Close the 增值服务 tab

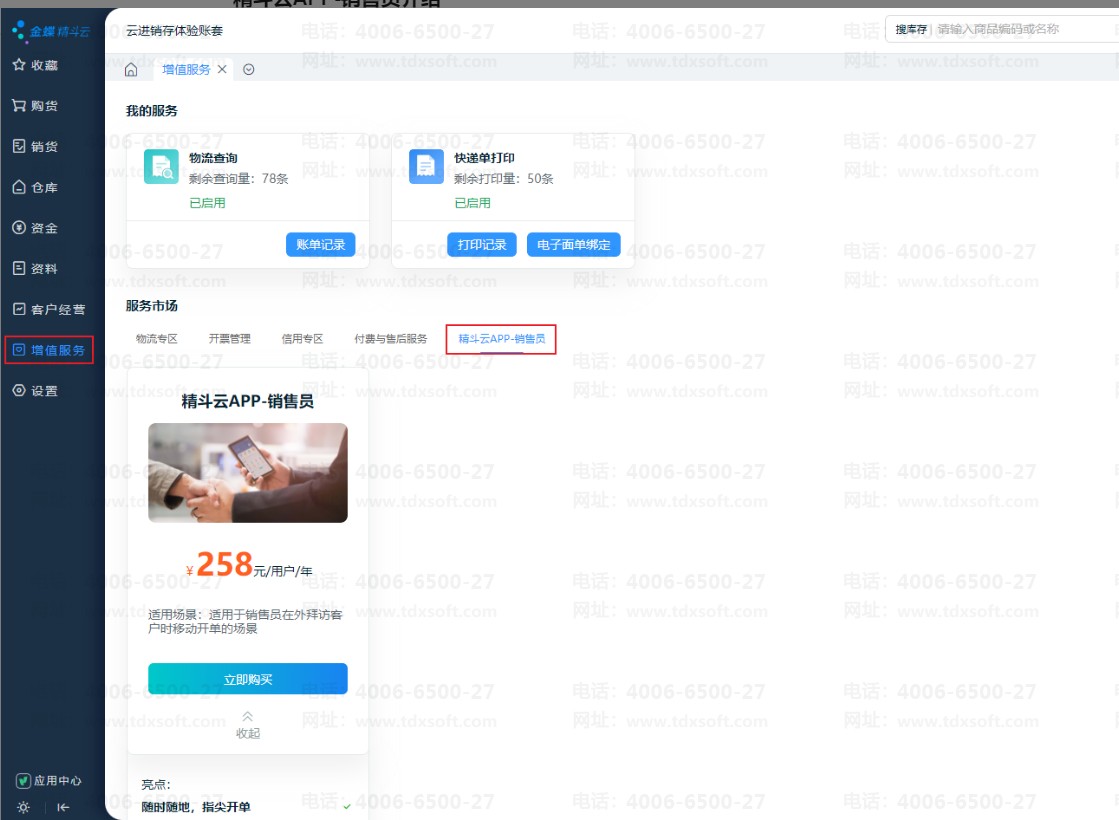222,69
